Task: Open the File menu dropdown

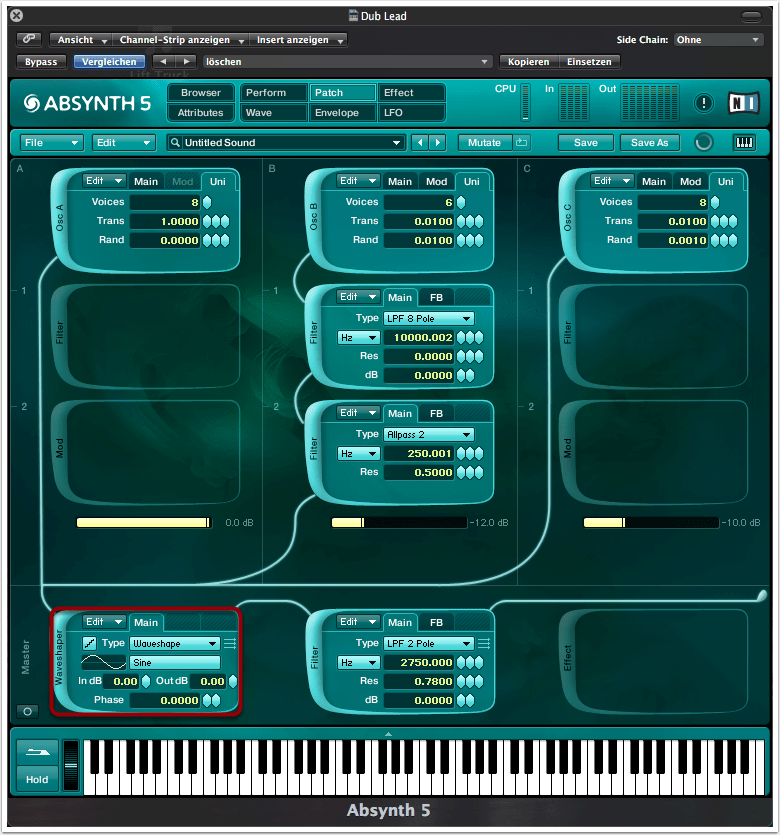Action: tap(52, 142)
